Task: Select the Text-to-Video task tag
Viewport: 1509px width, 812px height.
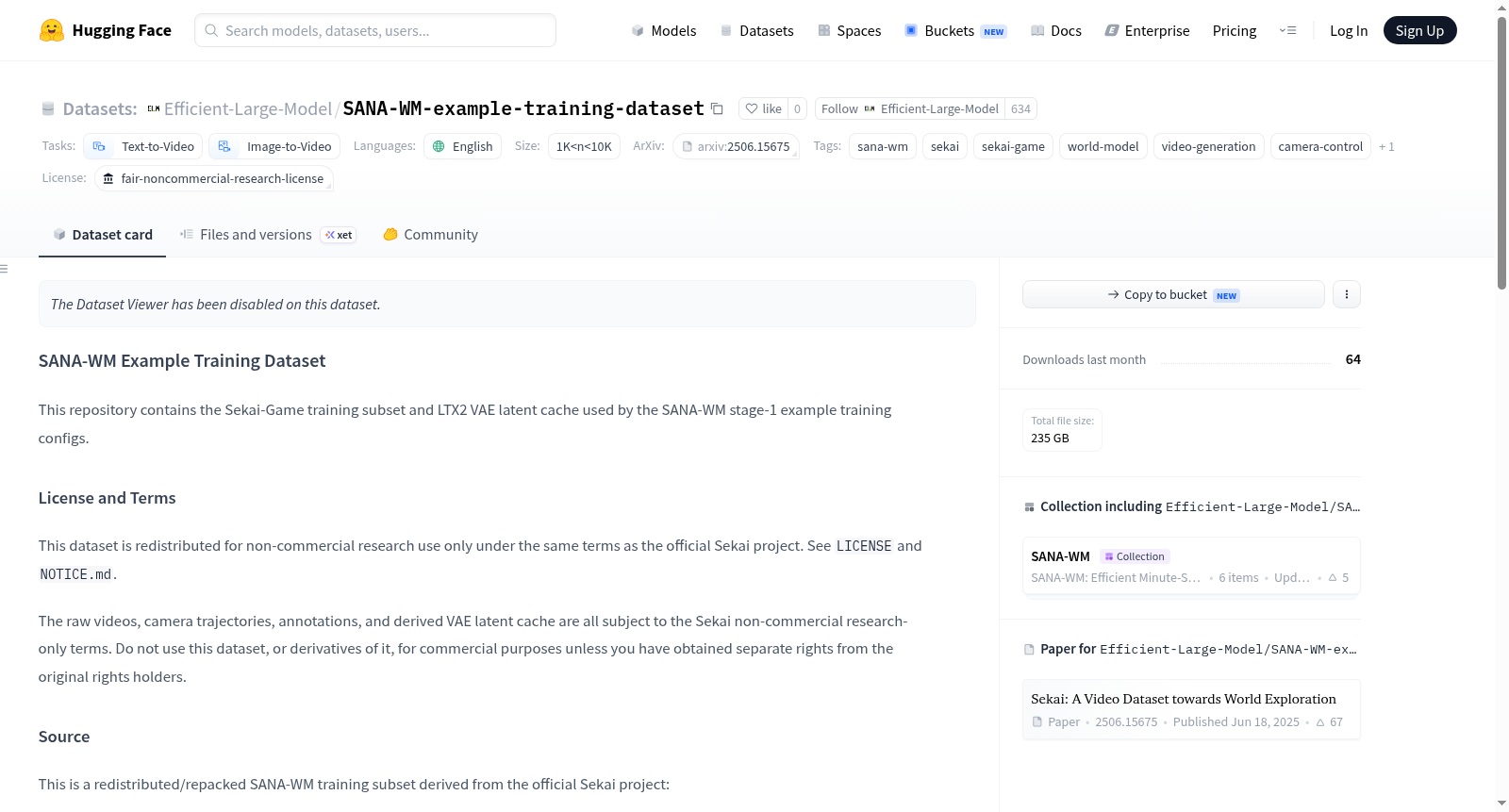Action: [x=143, y=146]
